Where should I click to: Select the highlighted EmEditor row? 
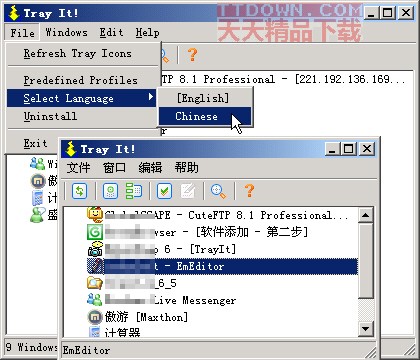tap(222, 266)
